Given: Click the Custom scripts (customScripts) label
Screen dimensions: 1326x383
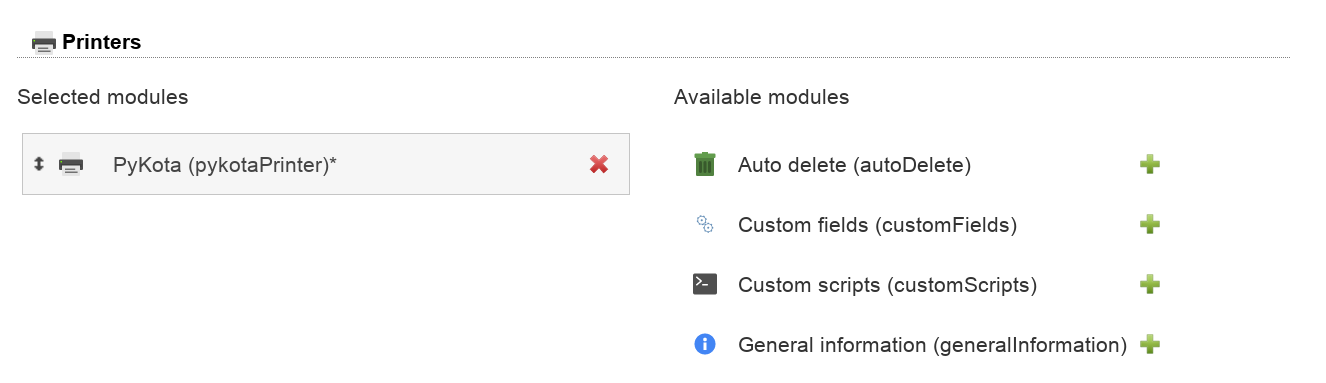Looking at the screenshot, I should [x=887, y=285].
